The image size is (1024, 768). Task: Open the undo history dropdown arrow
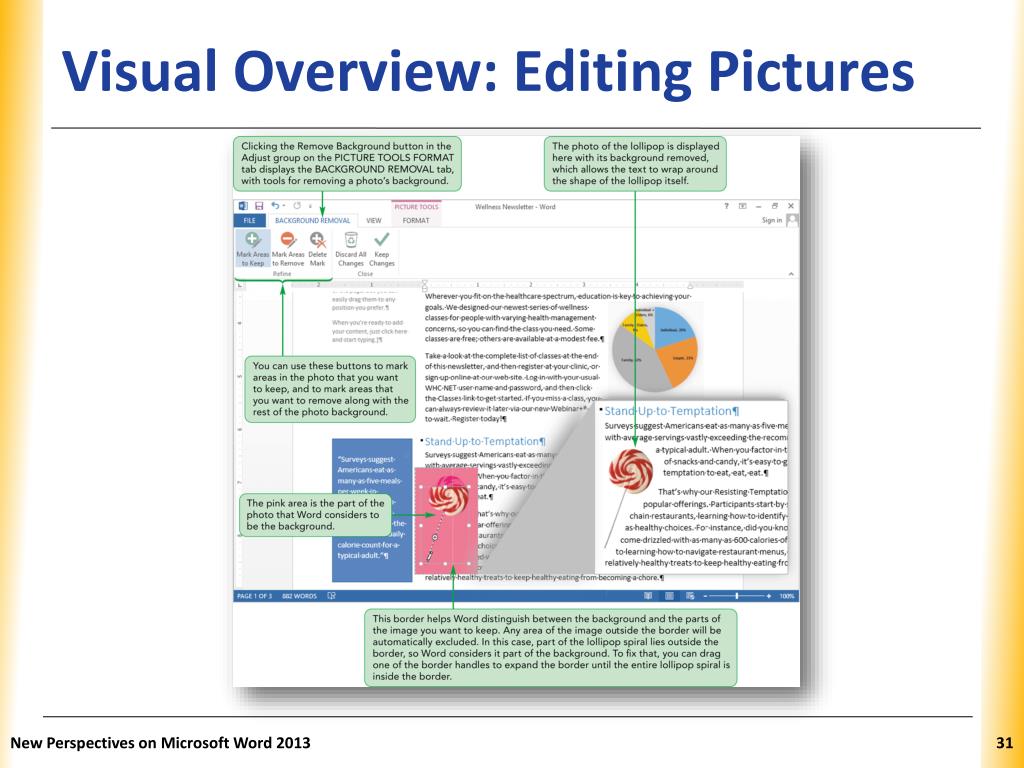(x=283, y=206)
